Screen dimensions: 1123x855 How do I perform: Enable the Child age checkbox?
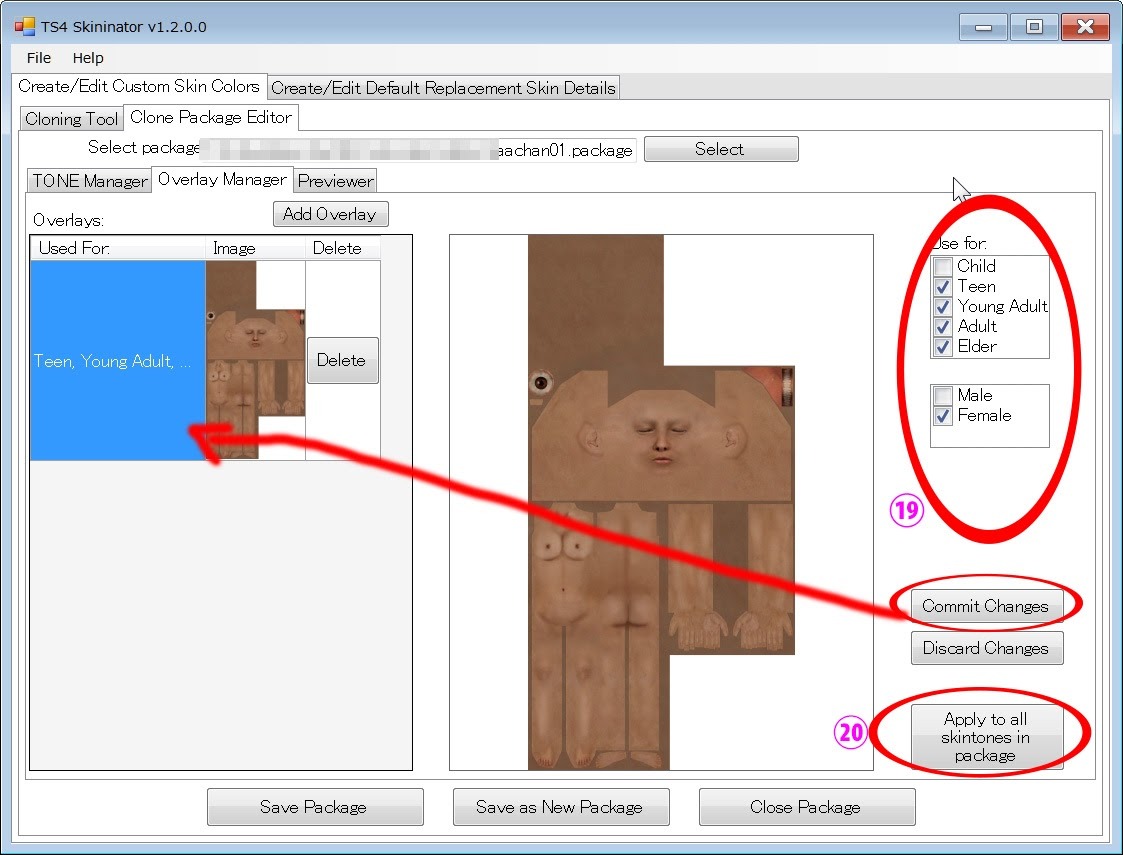click(x=943, y=267)
